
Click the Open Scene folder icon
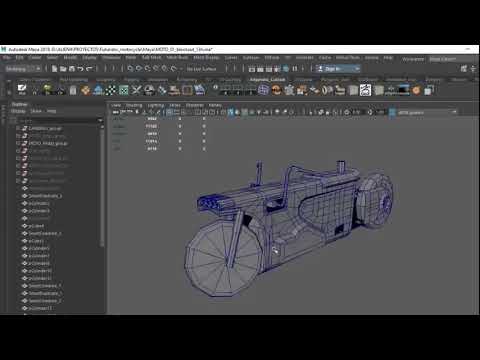[x=63, y=69]
